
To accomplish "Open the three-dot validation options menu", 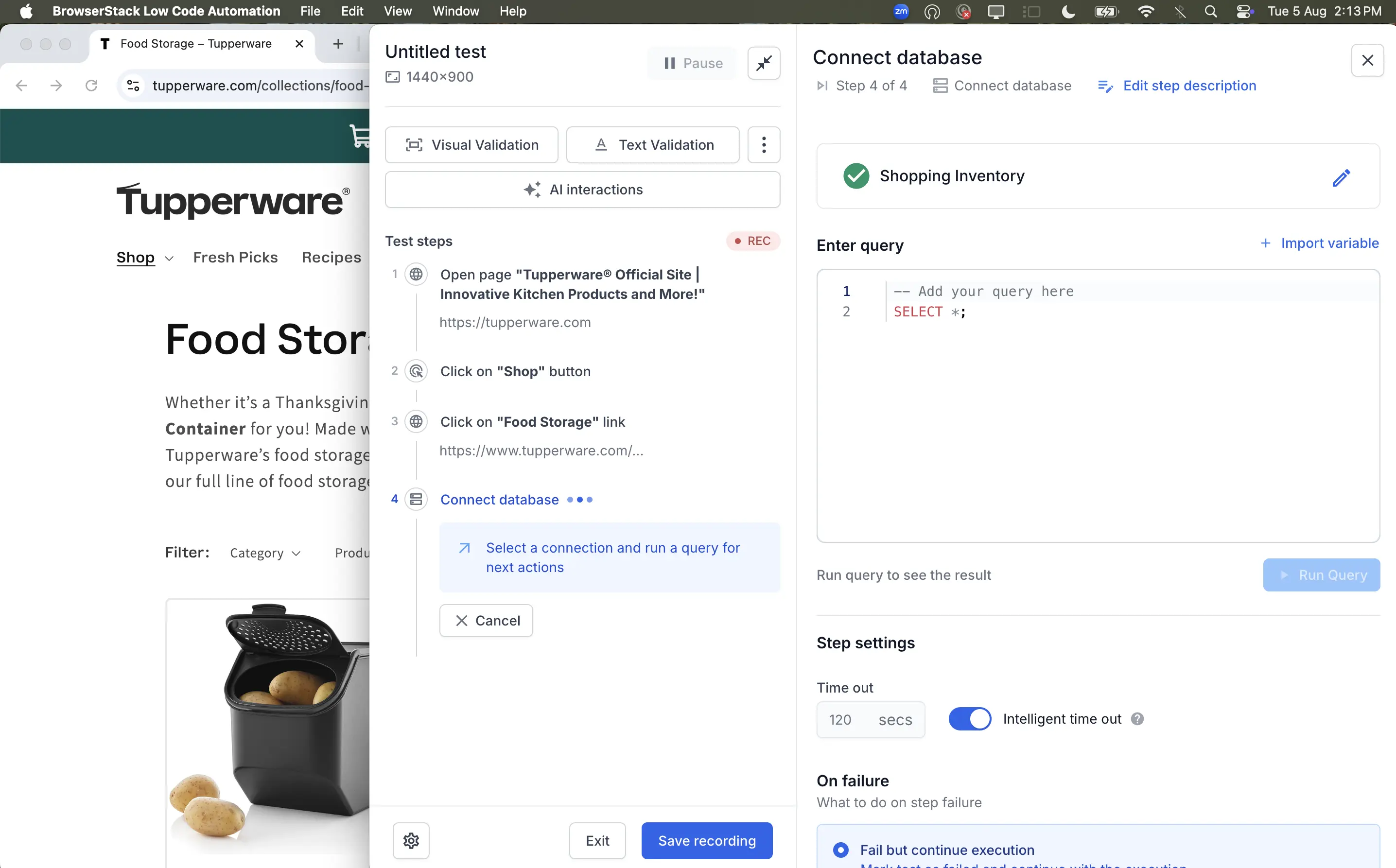I will click(x=764, y=145).
